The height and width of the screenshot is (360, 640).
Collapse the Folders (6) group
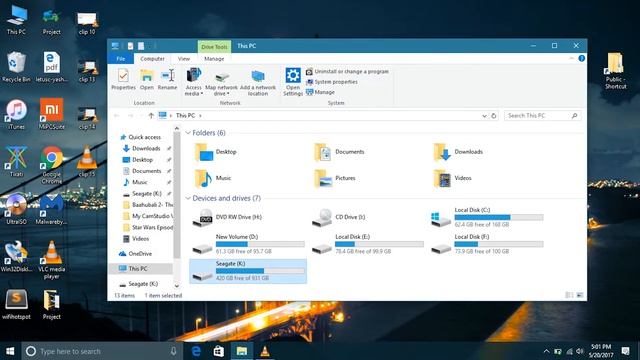[188, 133]
